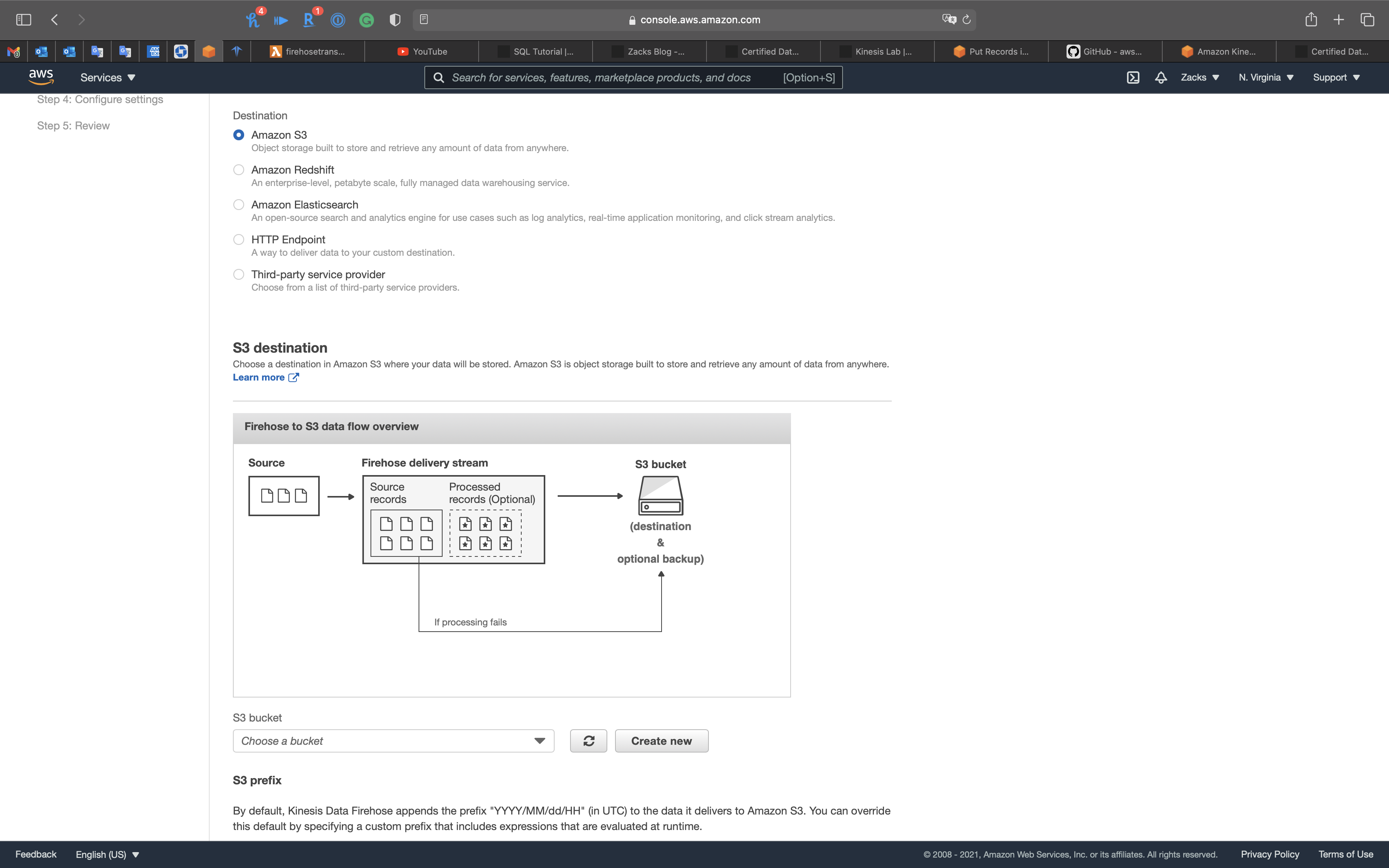Click the Safari sidebar toggle icon

(x=24, y=19)
